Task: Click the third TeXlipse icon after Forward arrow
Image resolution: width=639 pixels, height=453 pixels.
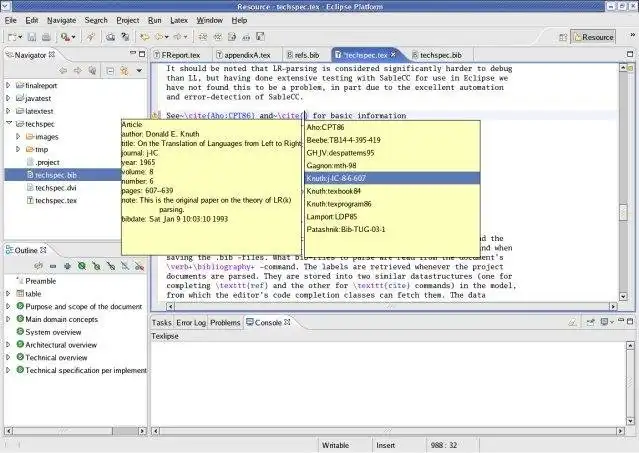Action: click(x=232, y=37)
